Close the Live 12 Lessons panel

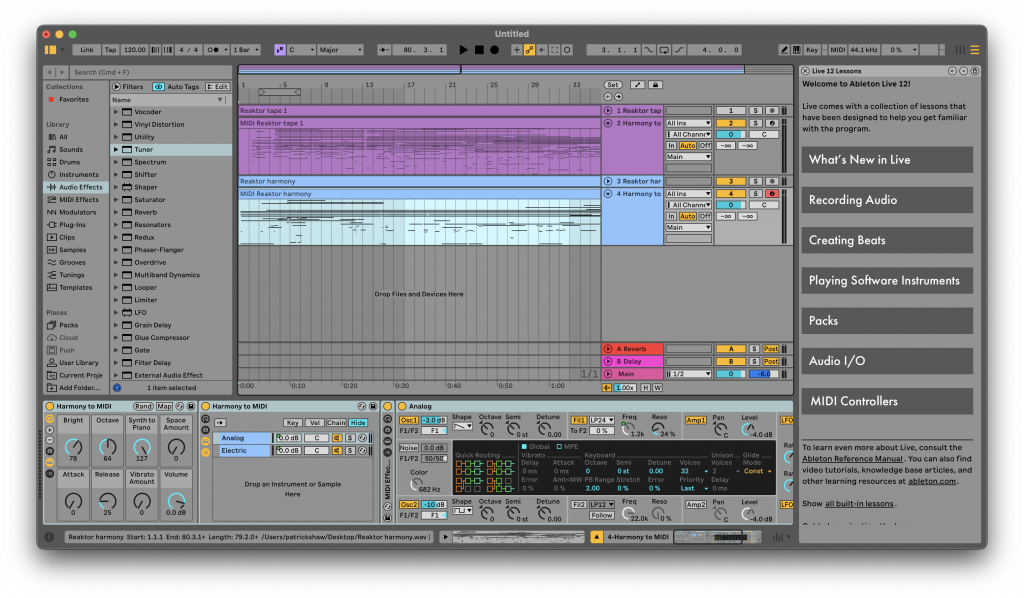coord(805,71)
